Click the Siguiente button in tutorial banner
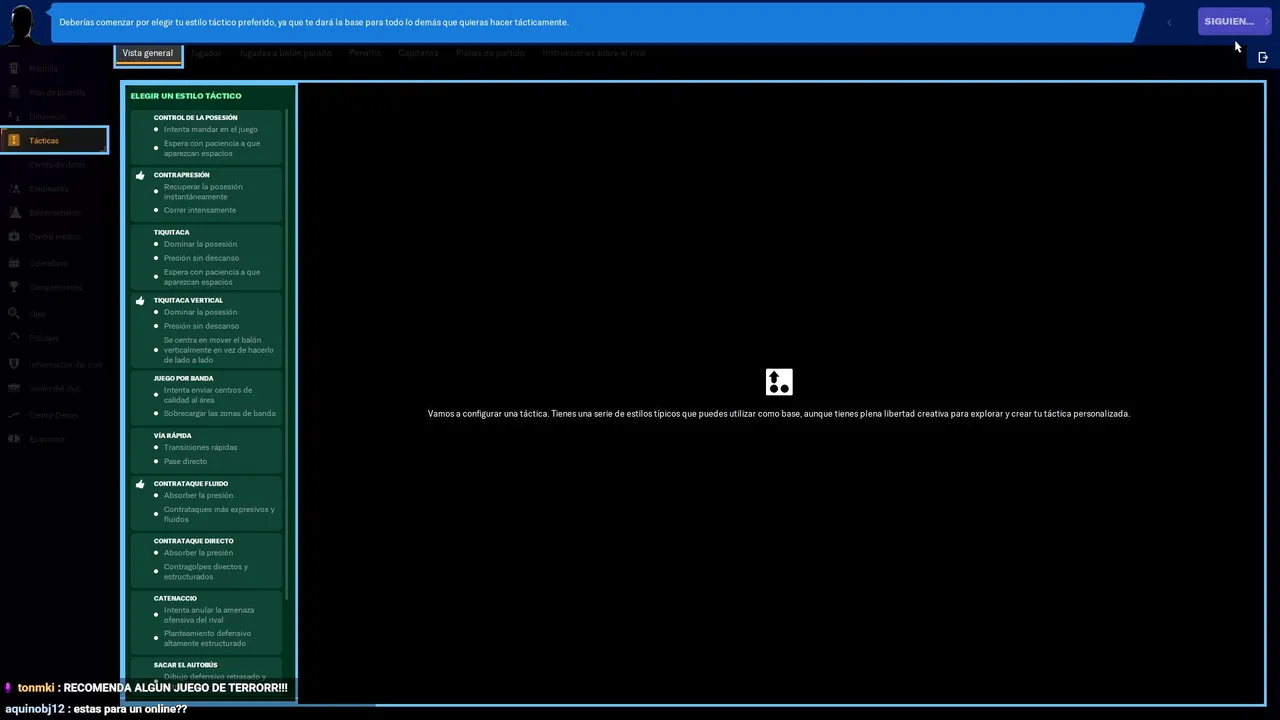The height and width of the screenshot is (720, 1280). click(1235, 21)
